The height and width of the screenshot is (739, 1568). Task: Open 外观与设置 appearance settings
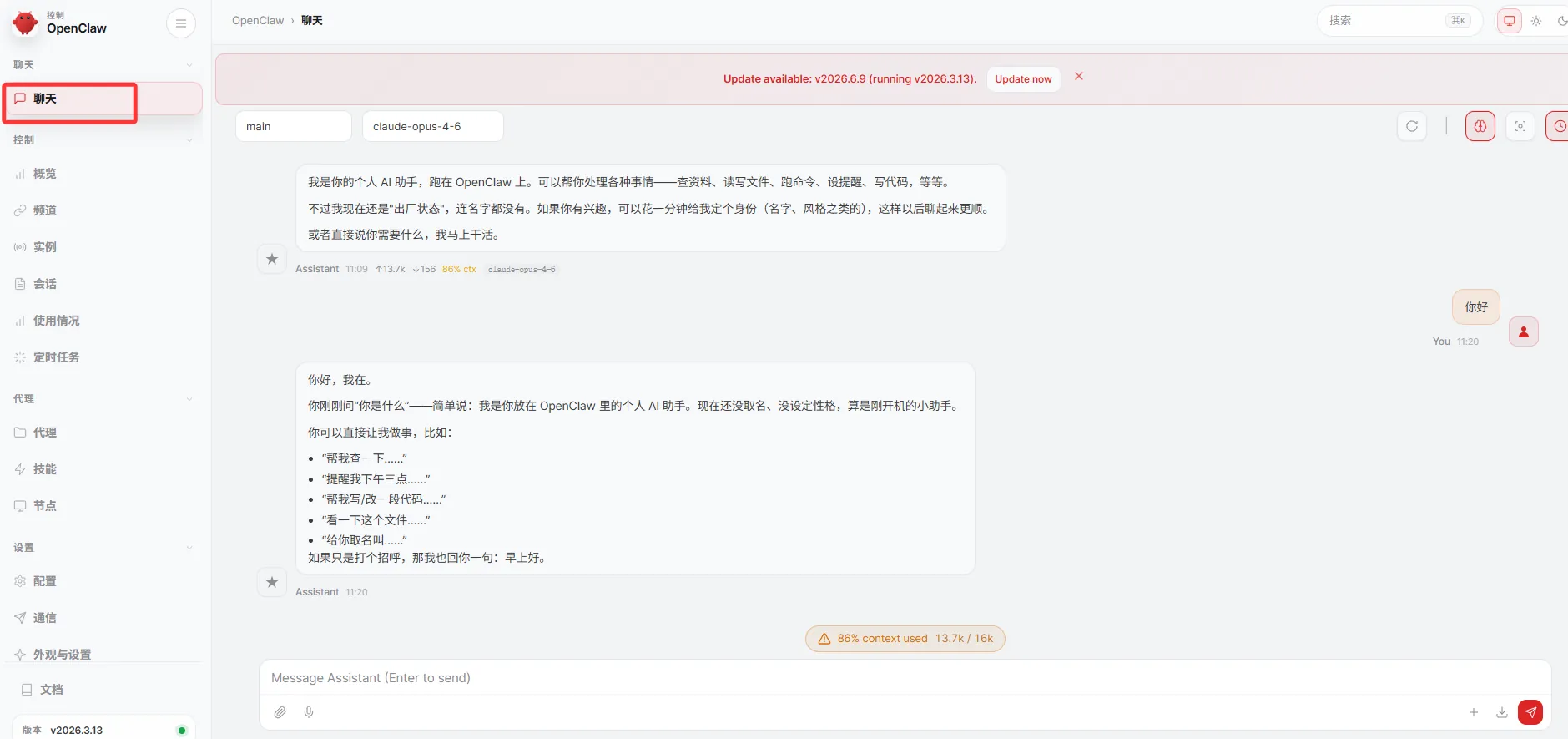coord(103,654)
